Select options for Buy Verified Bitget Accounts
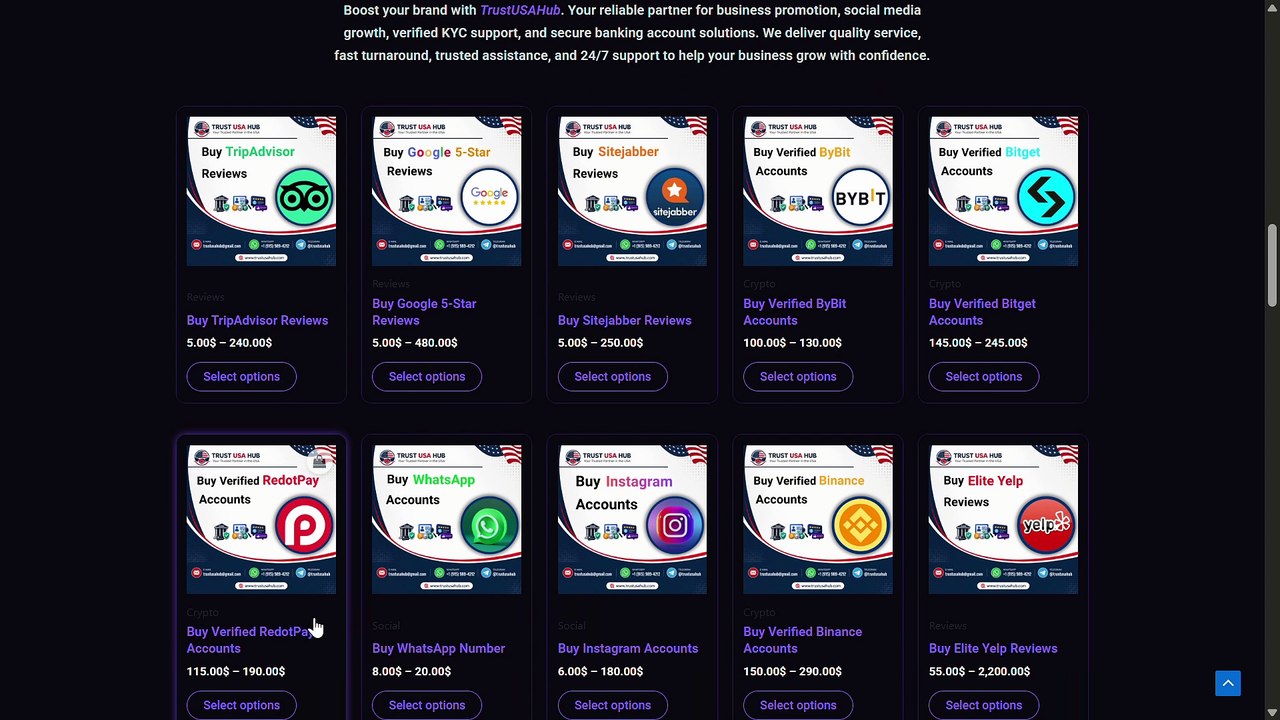 click(x=984, y=376)
